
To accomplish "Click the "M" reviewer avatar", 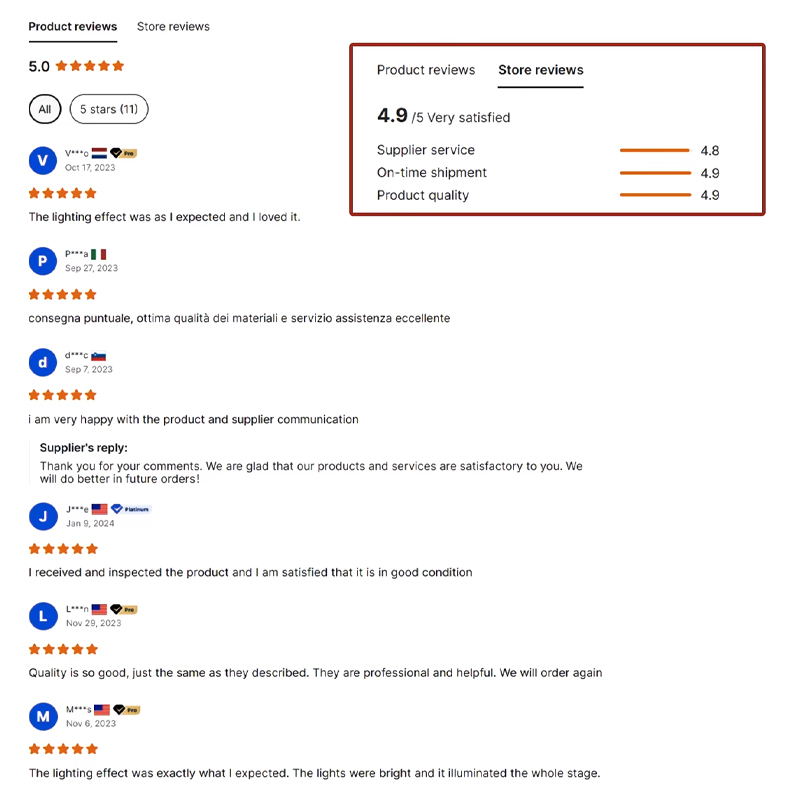I will (x=42, y=716).
